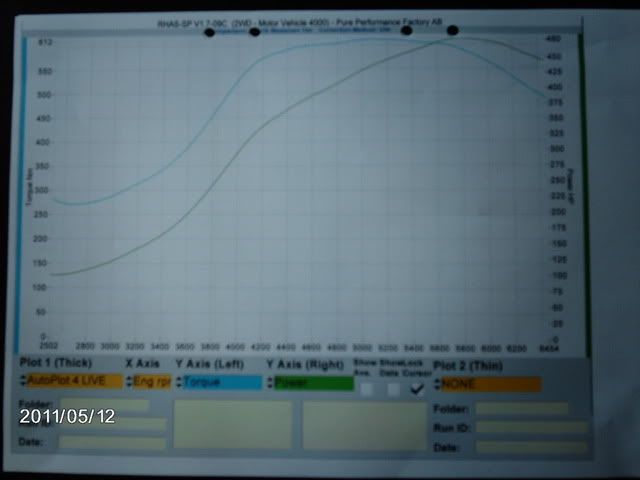Click the Plot 1 Folder field
This screenshot has width=640, height=480.
click(103, 406)
